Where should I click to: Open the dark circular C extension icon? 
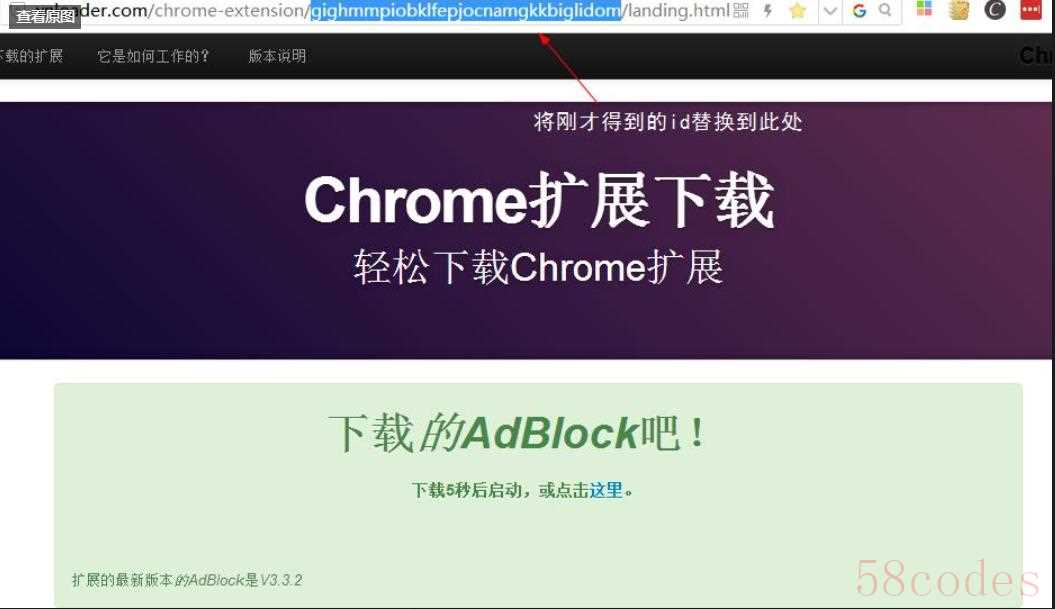coord(995,9)
